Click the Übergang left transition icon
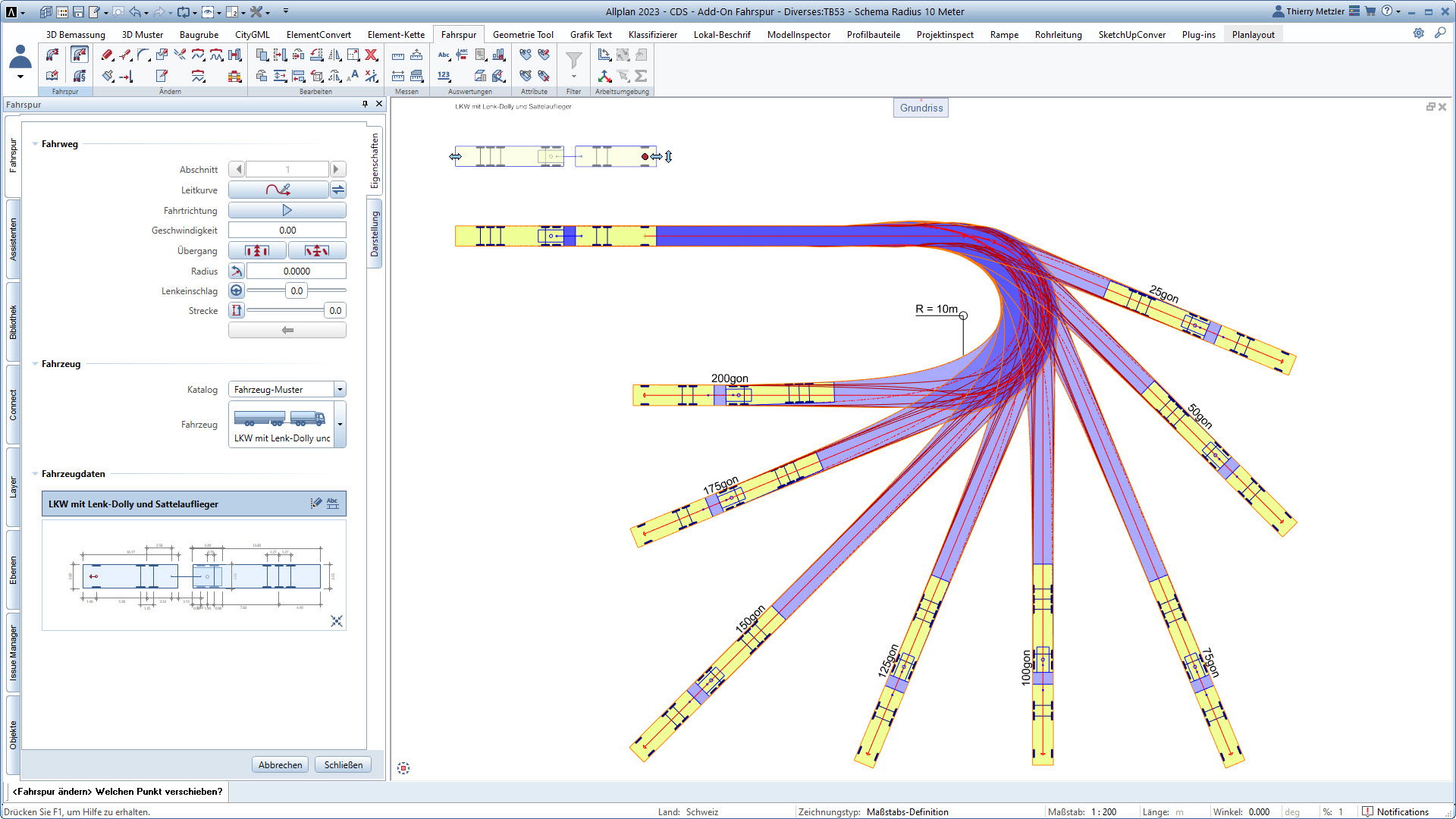 point(257,250)
